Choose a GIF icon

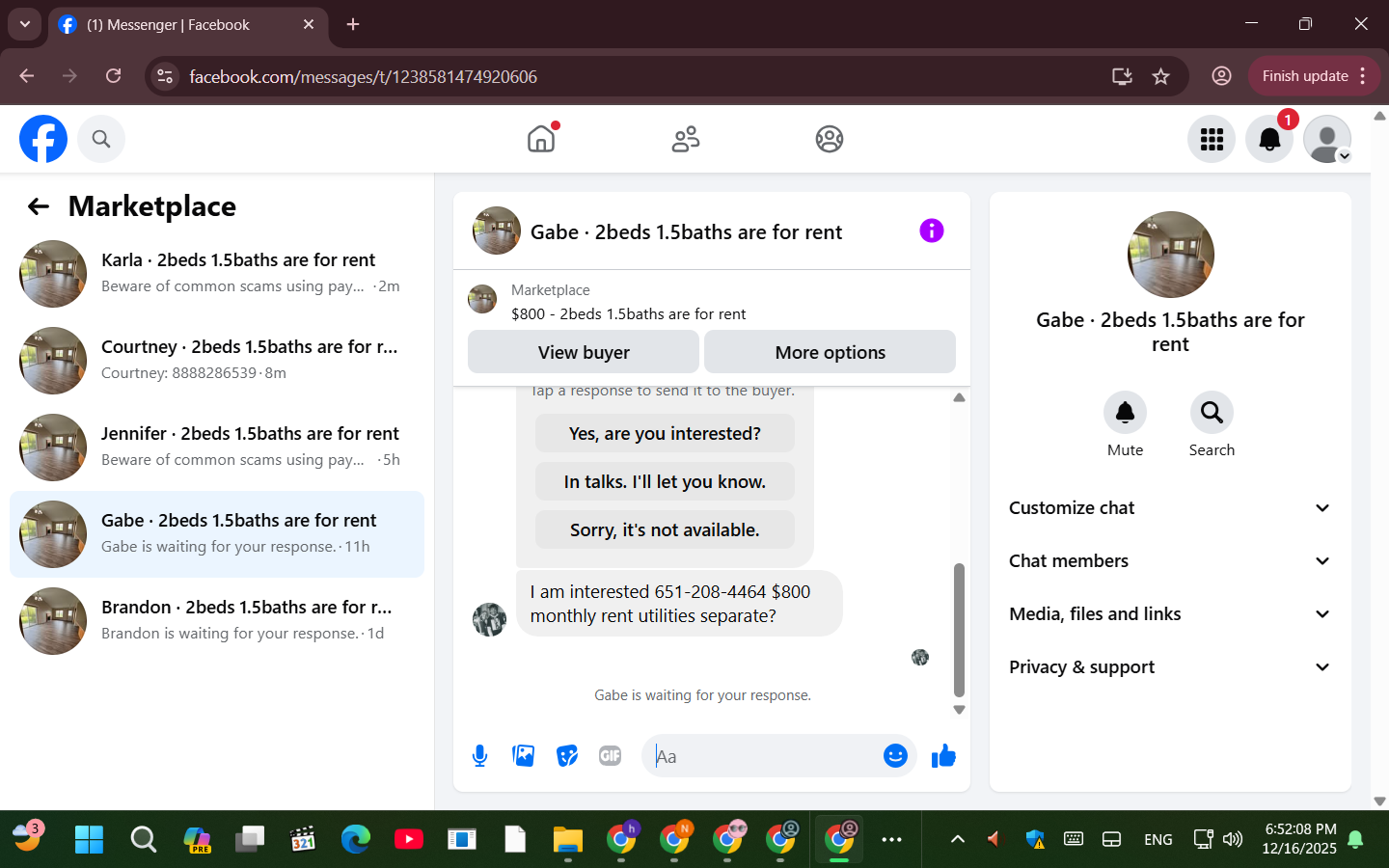click(610, 756)
